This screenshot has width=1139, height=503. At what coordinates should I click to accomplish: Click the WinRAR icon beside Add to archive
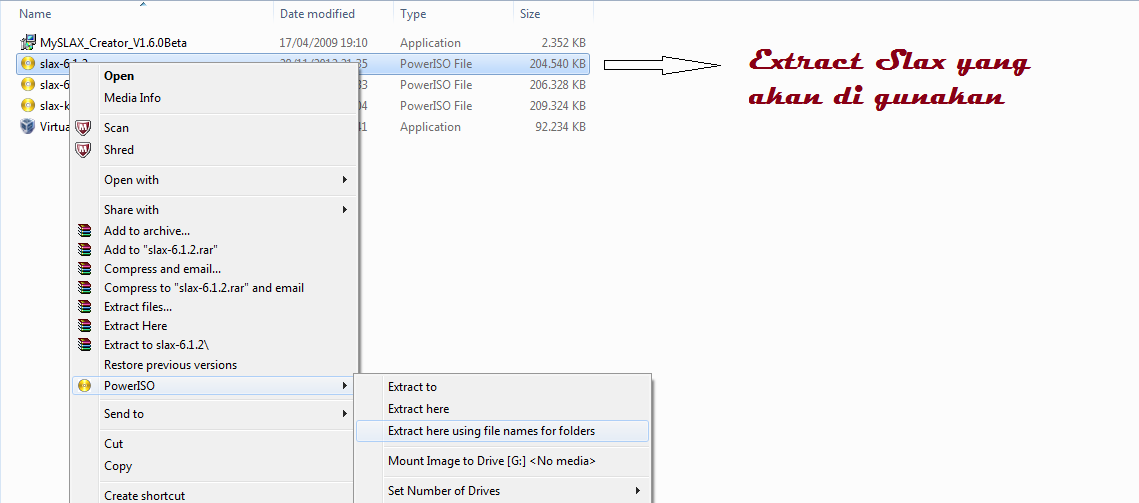click(x=85, y=231)
